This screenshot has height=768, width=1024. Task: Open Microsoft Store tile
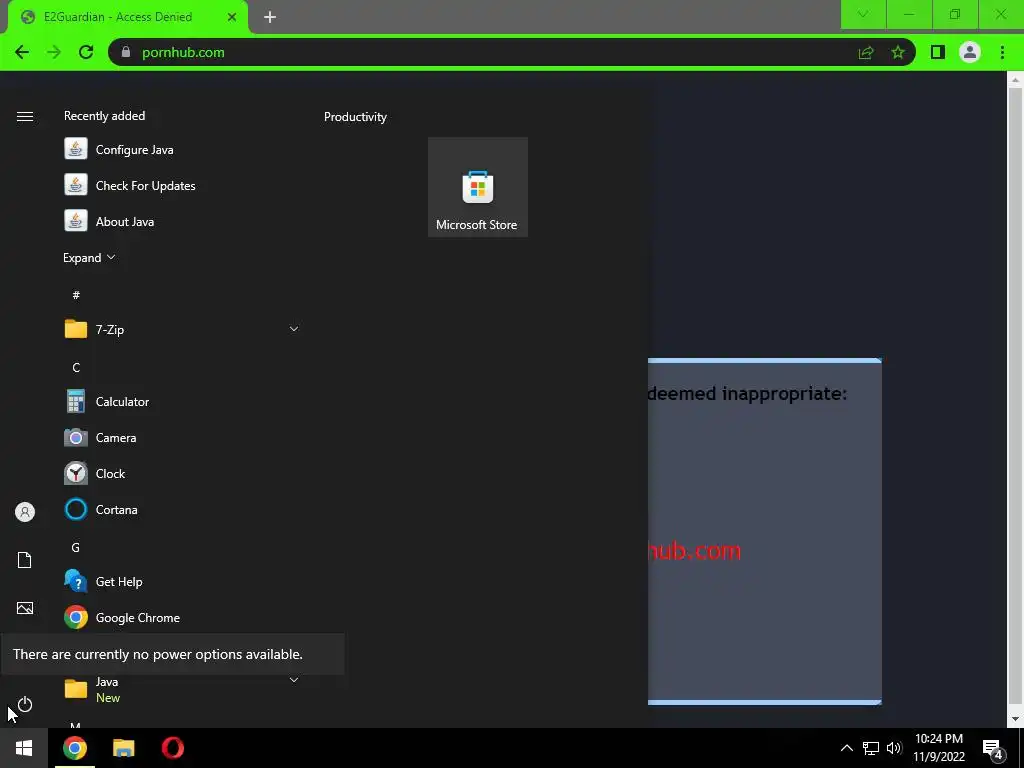(x=477, y=187)
